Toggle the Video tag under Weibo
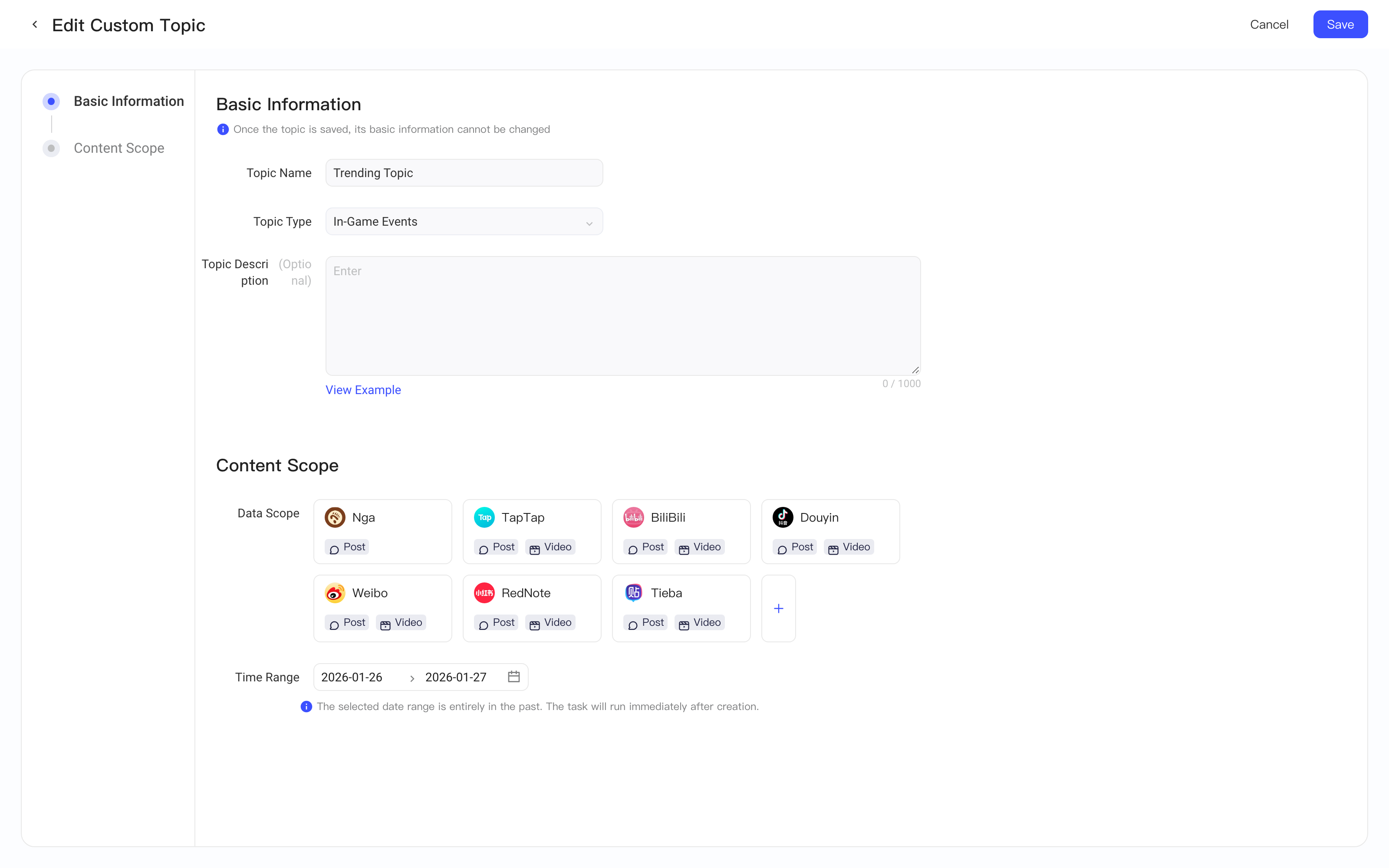Image resolution: width=1389 pixels, height=868 pixels. pyautogui.click(x=401, y=623)
